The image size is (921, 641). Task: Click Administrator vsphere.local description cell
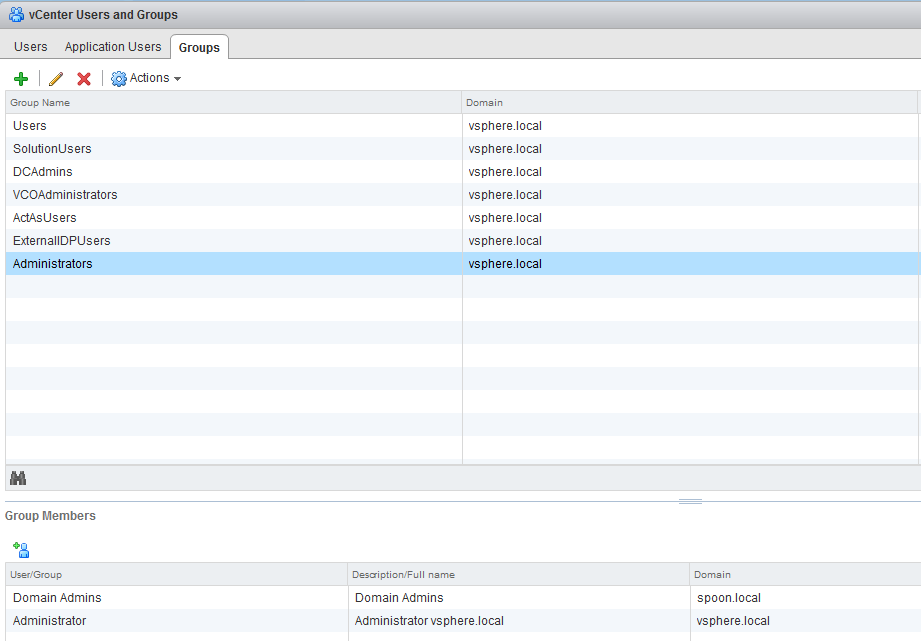[x=429, y=620]
